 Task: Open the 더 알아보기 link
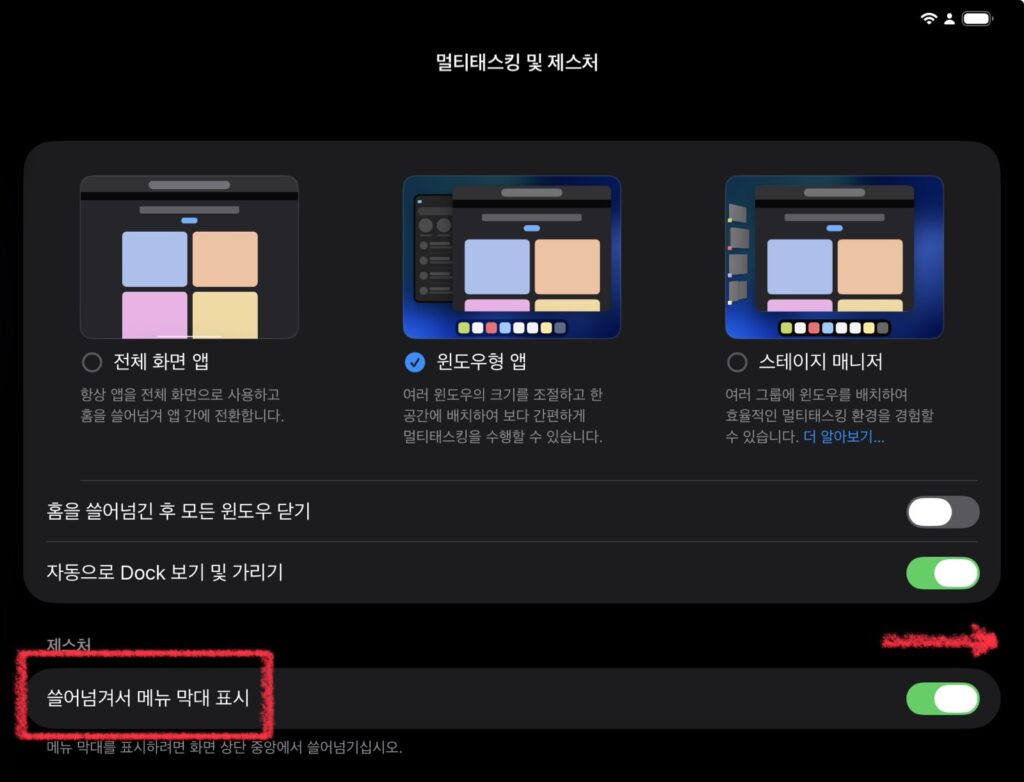[844, 436]
